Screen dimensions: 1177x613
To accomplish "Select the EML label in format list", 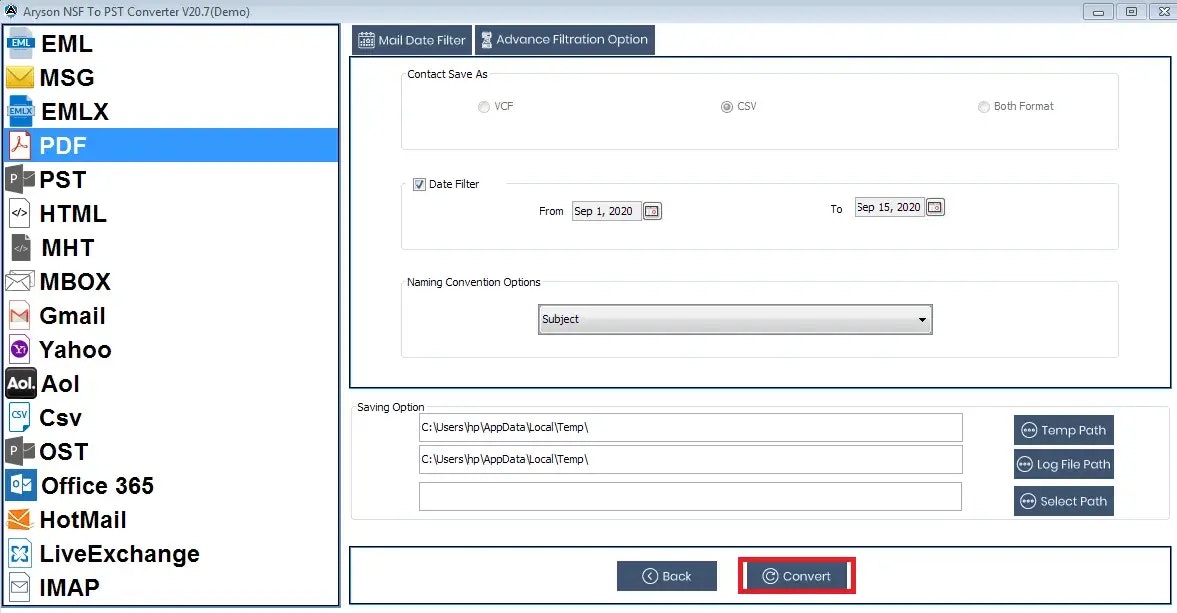I will 67,44.
